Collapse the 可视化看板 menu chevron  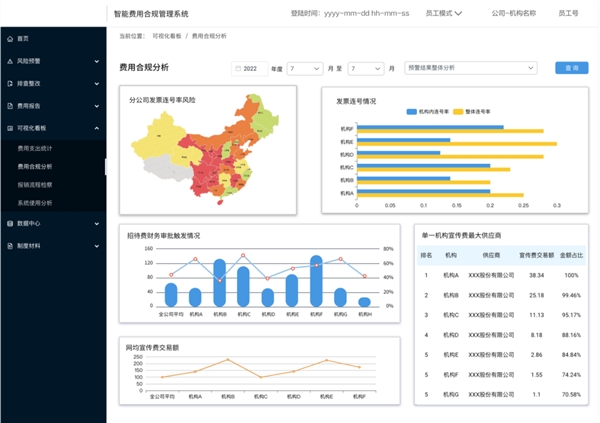tap(96, 128)
